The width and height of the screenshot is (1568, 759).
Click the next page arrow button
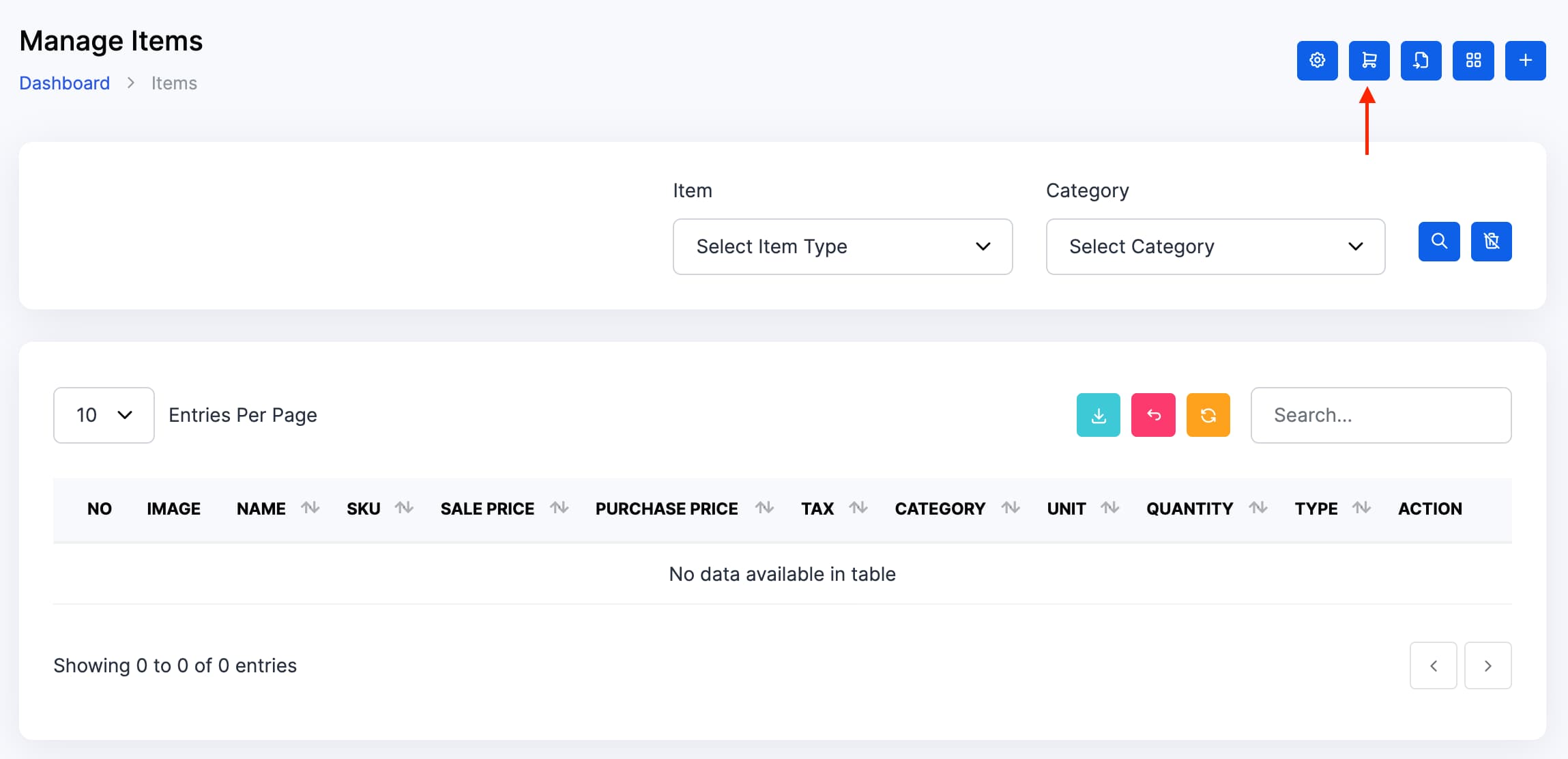pyautogui.click(x=1487, y=665)
